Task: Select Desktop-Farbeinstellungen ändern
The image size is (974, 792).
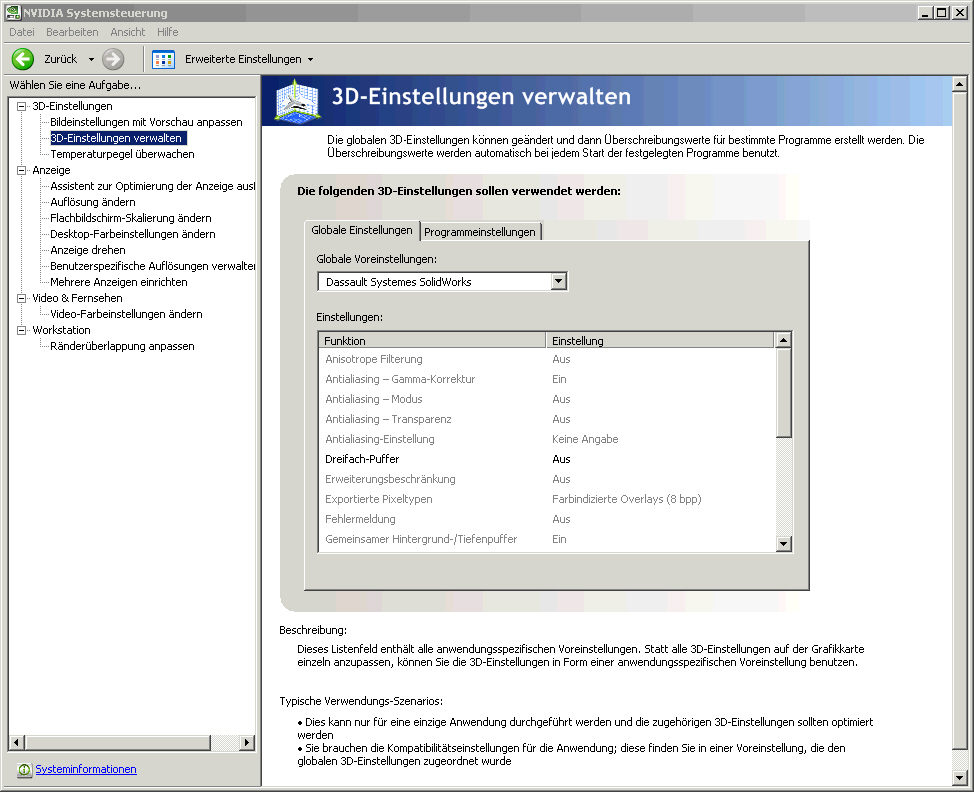Action: pos(133,234)
